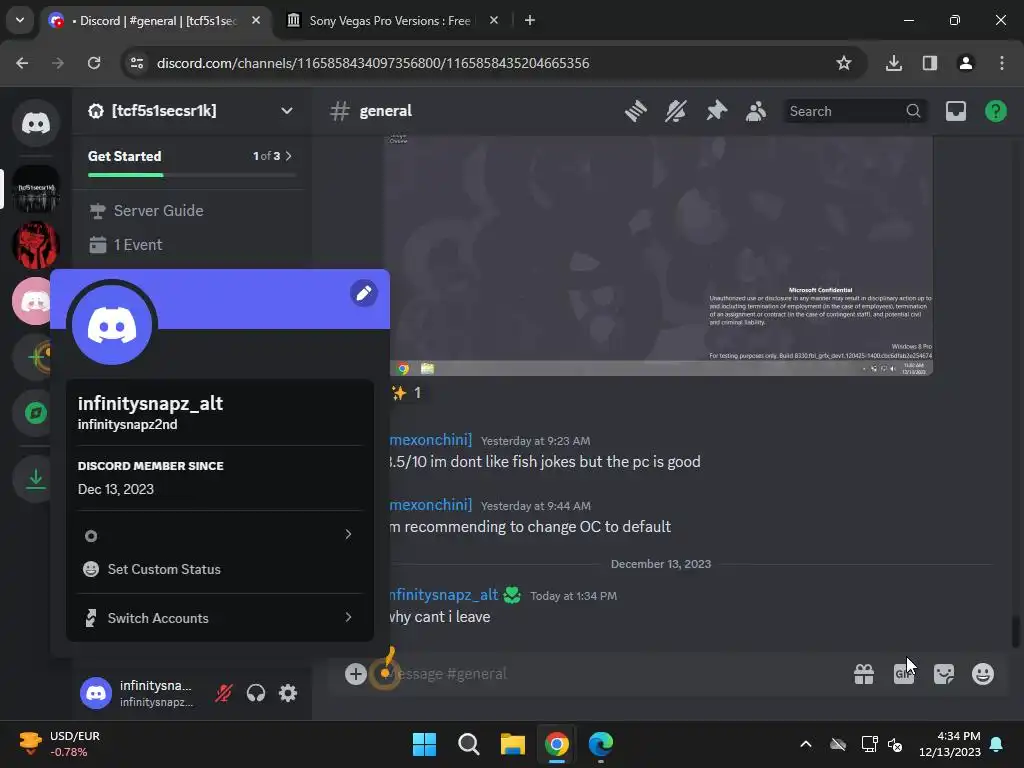Click the Download Apps arrow icon
The image size is (1024, 768).
click(35, 479)
